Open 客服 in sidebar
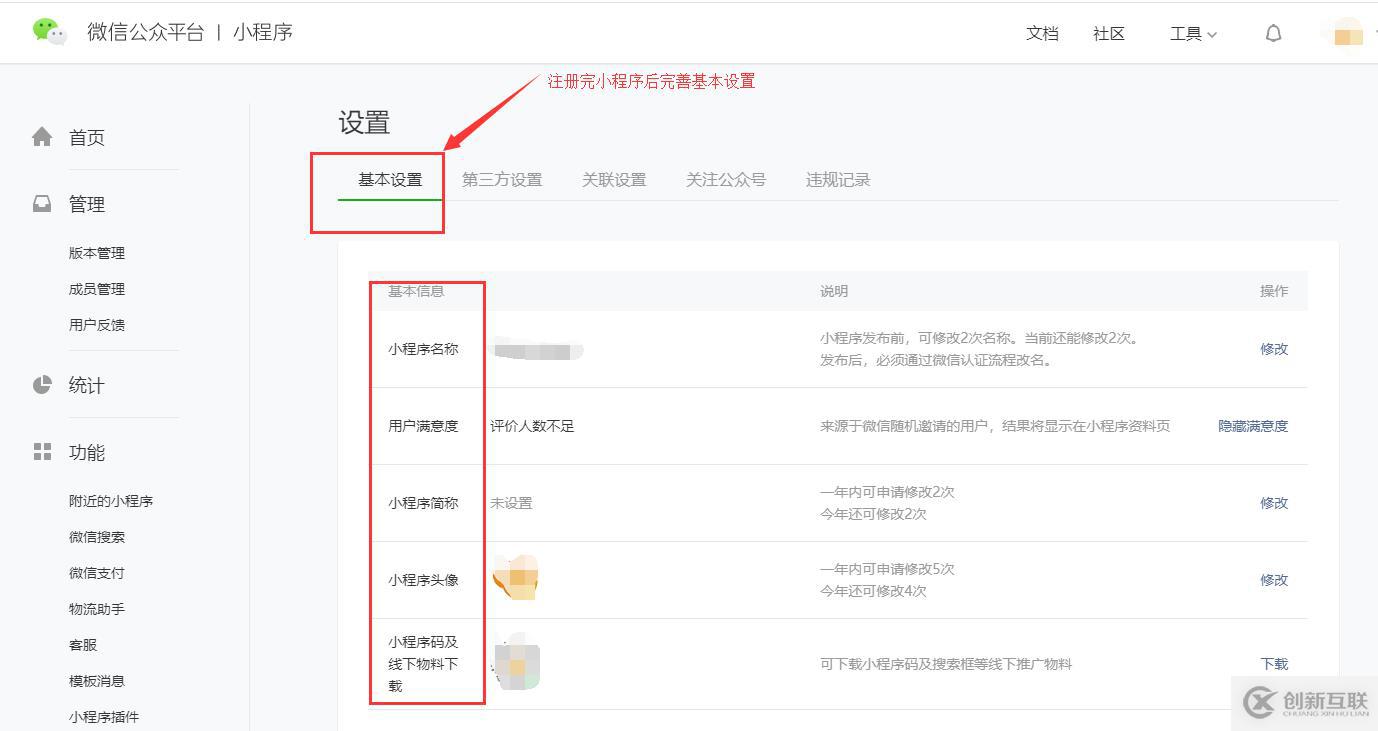1378x731 pixels. click(x=83, y=645)
